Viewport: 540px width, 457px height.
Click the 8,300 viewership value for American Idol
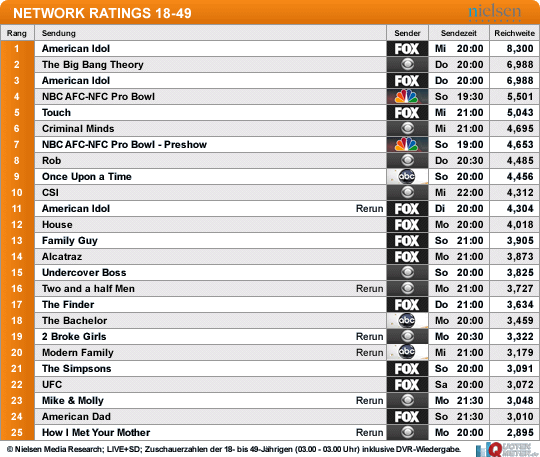[520, 49]
